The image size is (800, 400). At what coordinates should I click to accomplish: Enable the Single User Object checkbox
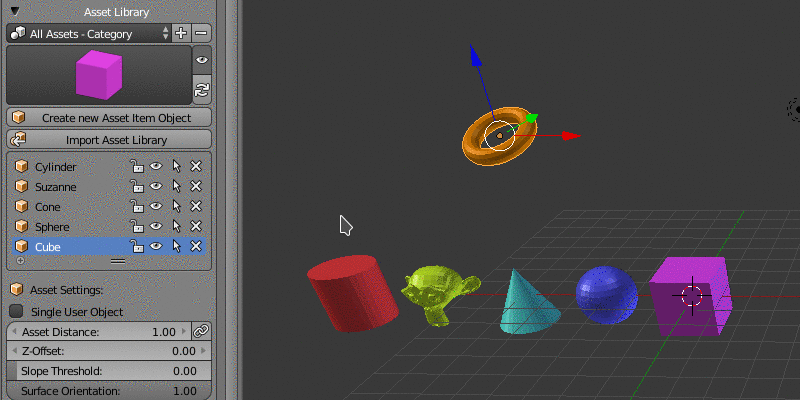[16, 311]
